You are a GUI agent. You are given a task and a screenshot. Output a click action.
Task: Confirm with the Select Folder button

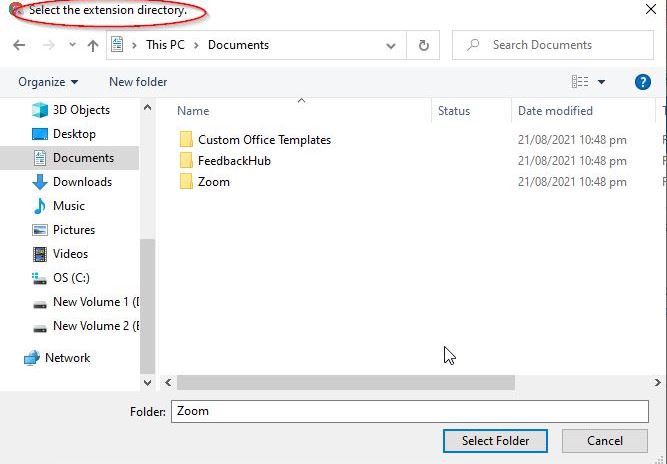(495, 441)
